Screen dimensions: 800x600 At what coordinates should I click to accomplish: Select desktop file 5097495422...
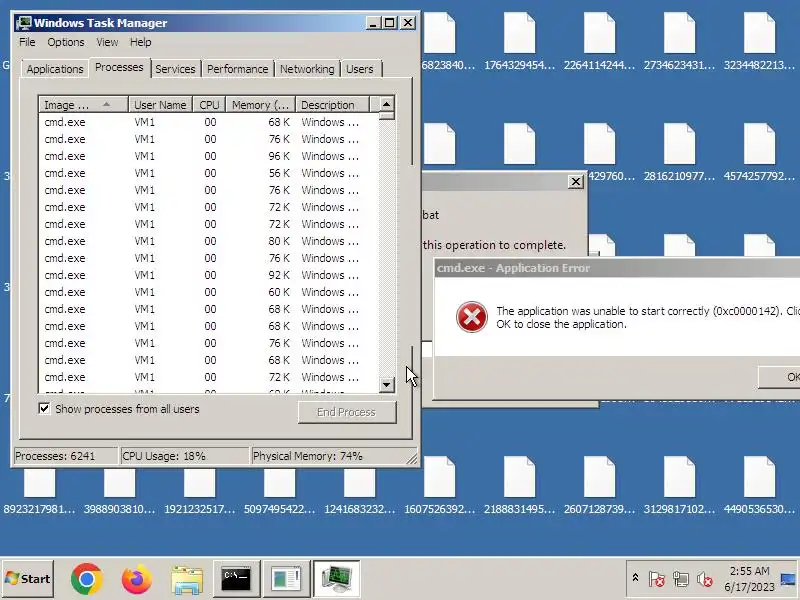[x=280, y=492]
